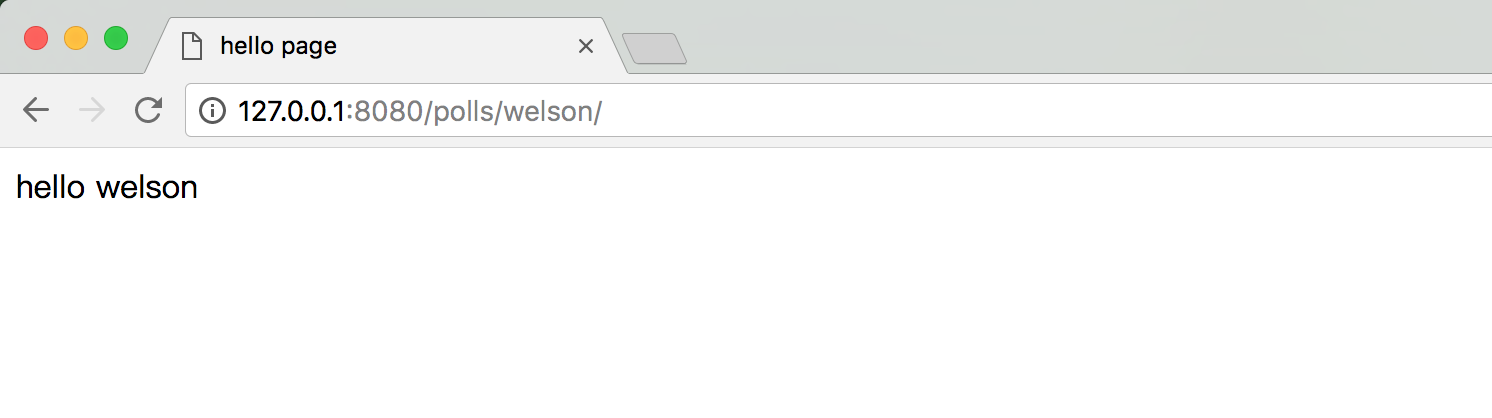
Task: Click the word "welson" in the page body
Action: coord(147,187)
